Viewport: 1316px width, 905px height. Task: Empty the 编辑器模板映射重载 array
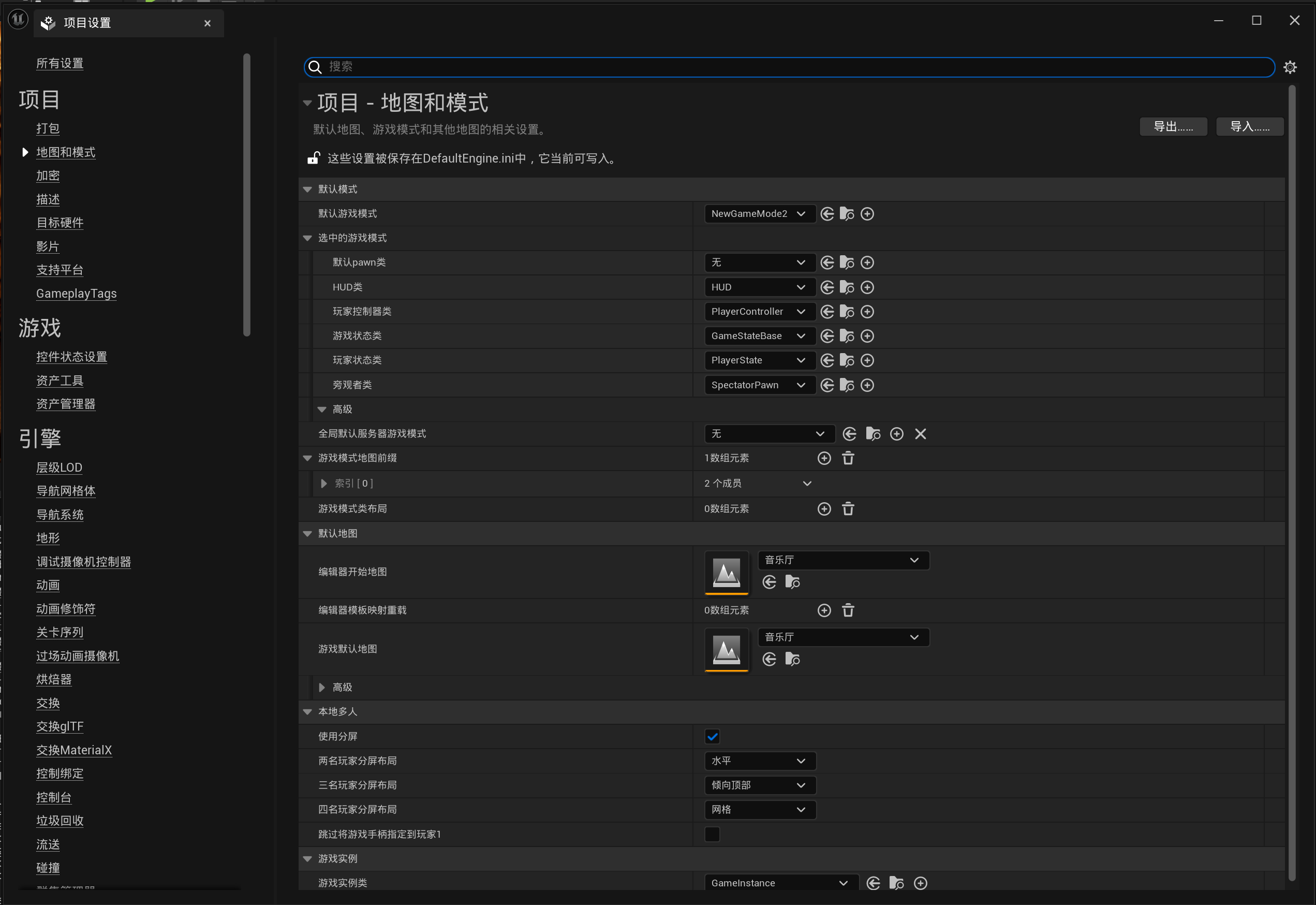848,611
